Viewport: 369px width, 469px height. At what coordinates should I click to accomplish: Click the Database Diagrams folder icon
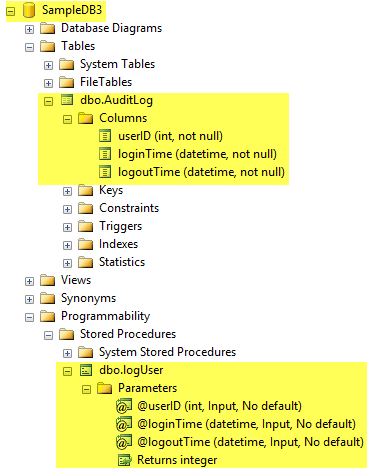point(47,28)
